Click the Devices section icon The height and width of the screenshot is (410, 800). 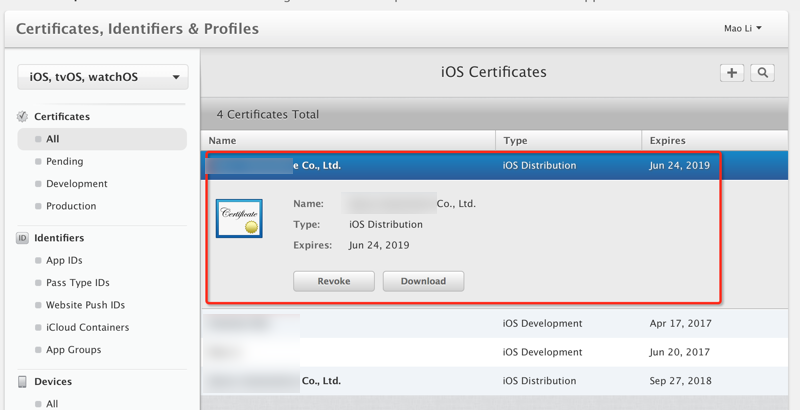click(x=22, y=382)
